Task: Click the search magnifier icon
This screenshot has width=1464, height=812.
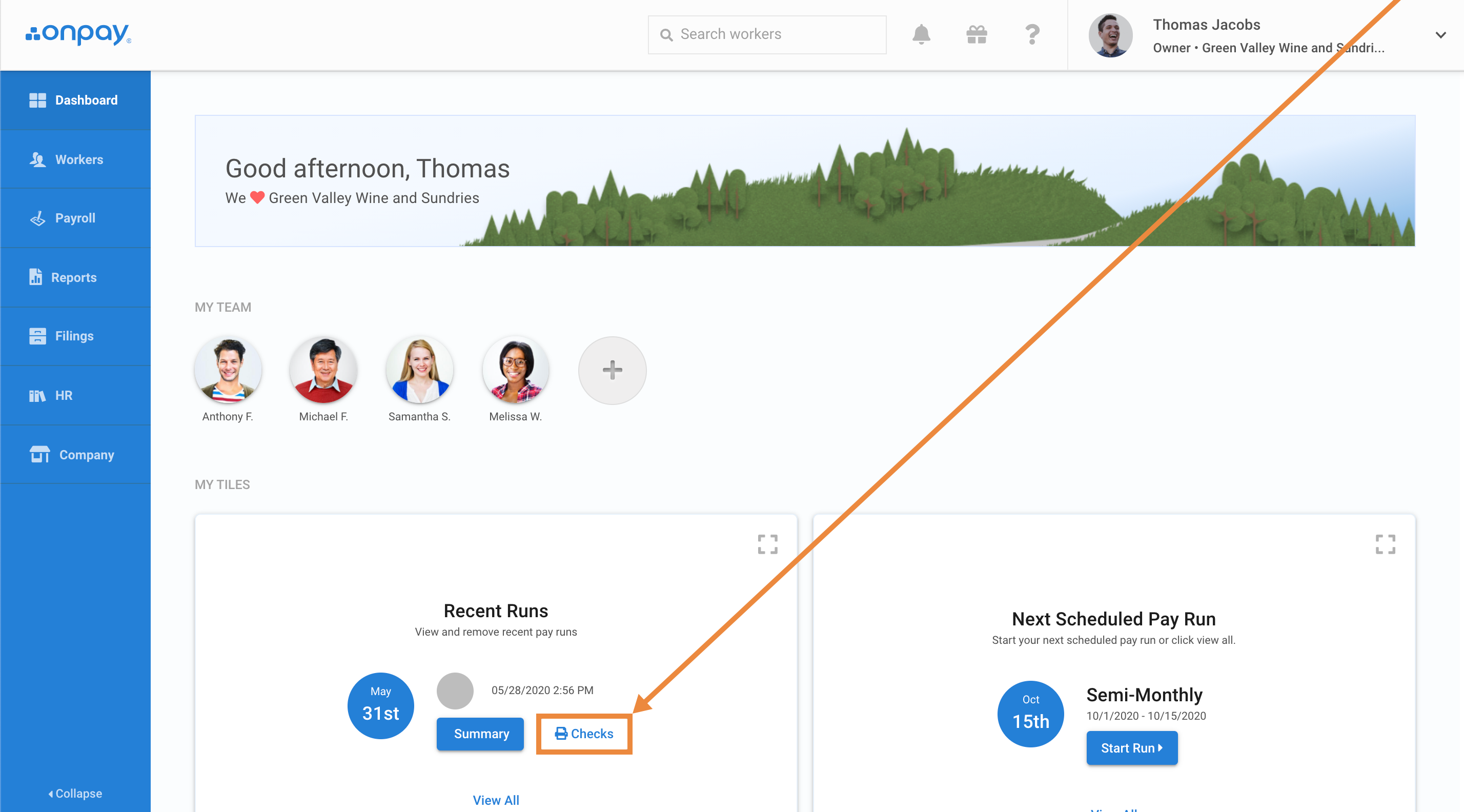Action: click(666, 35)
